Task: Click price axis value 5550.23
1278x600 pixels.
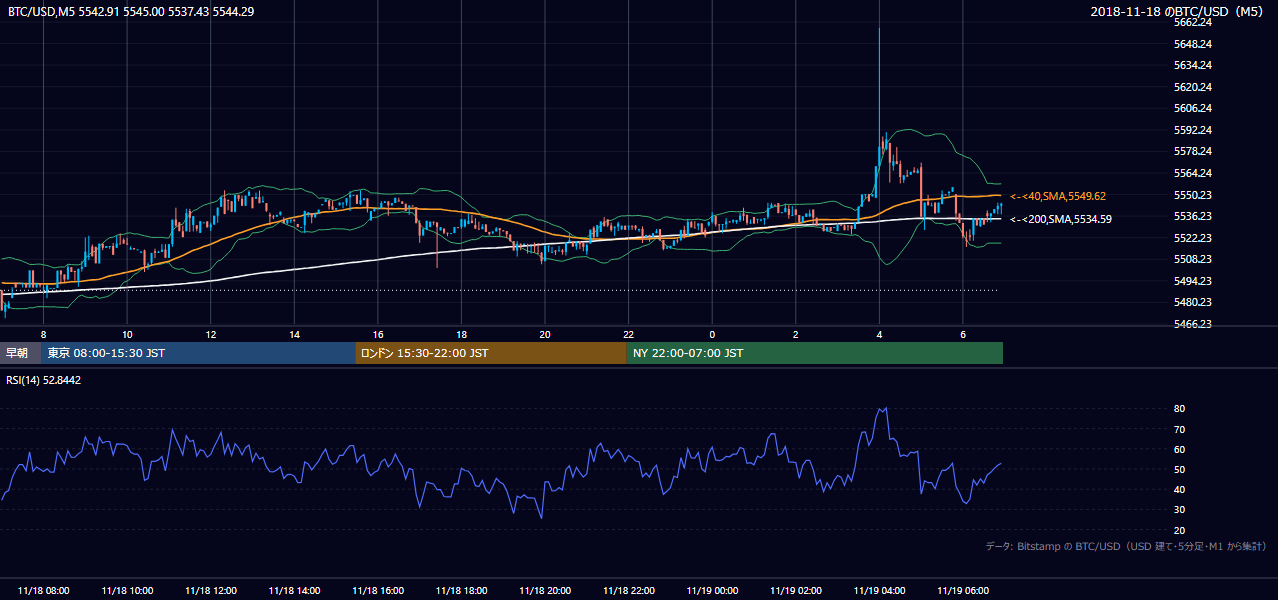Action: pos(1193,195)
